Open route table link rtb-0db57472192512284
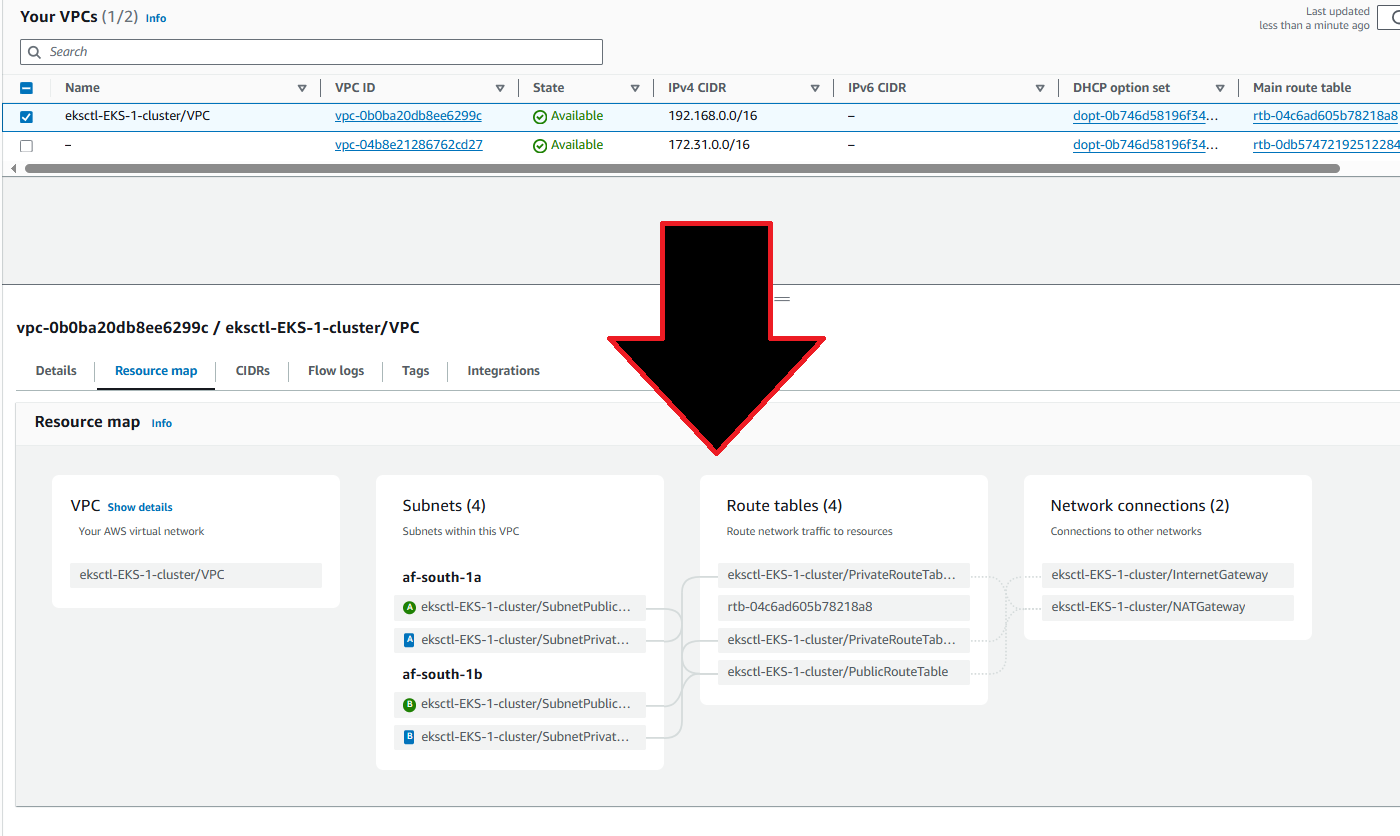This screenshot has width=1400, height=836. click(x=1326, y=145)
